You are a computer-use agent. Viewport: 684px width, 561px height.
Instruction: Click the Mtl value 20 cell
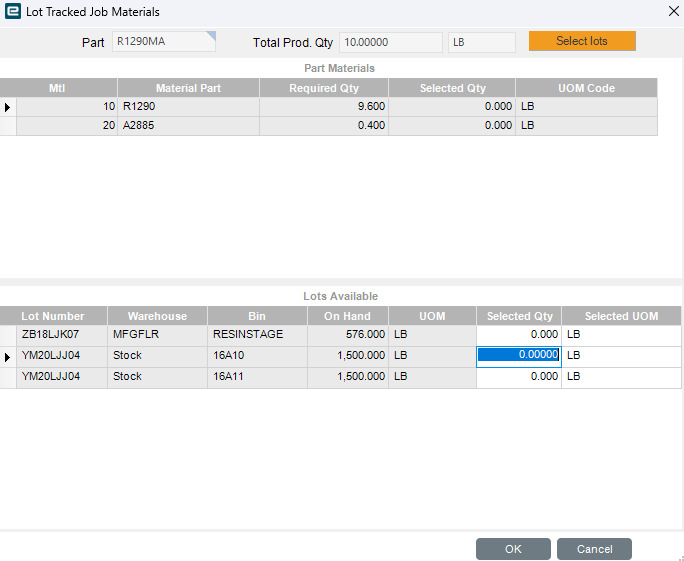pos(67,126)
